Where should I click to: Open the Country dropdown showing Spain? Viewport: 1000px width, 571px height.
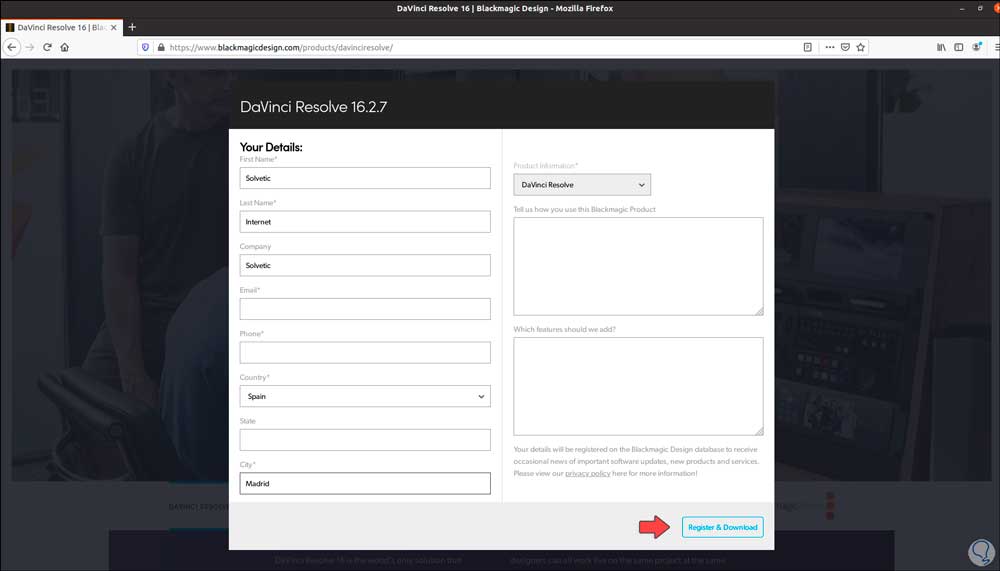pyautogui.click(x=365, y=396)
